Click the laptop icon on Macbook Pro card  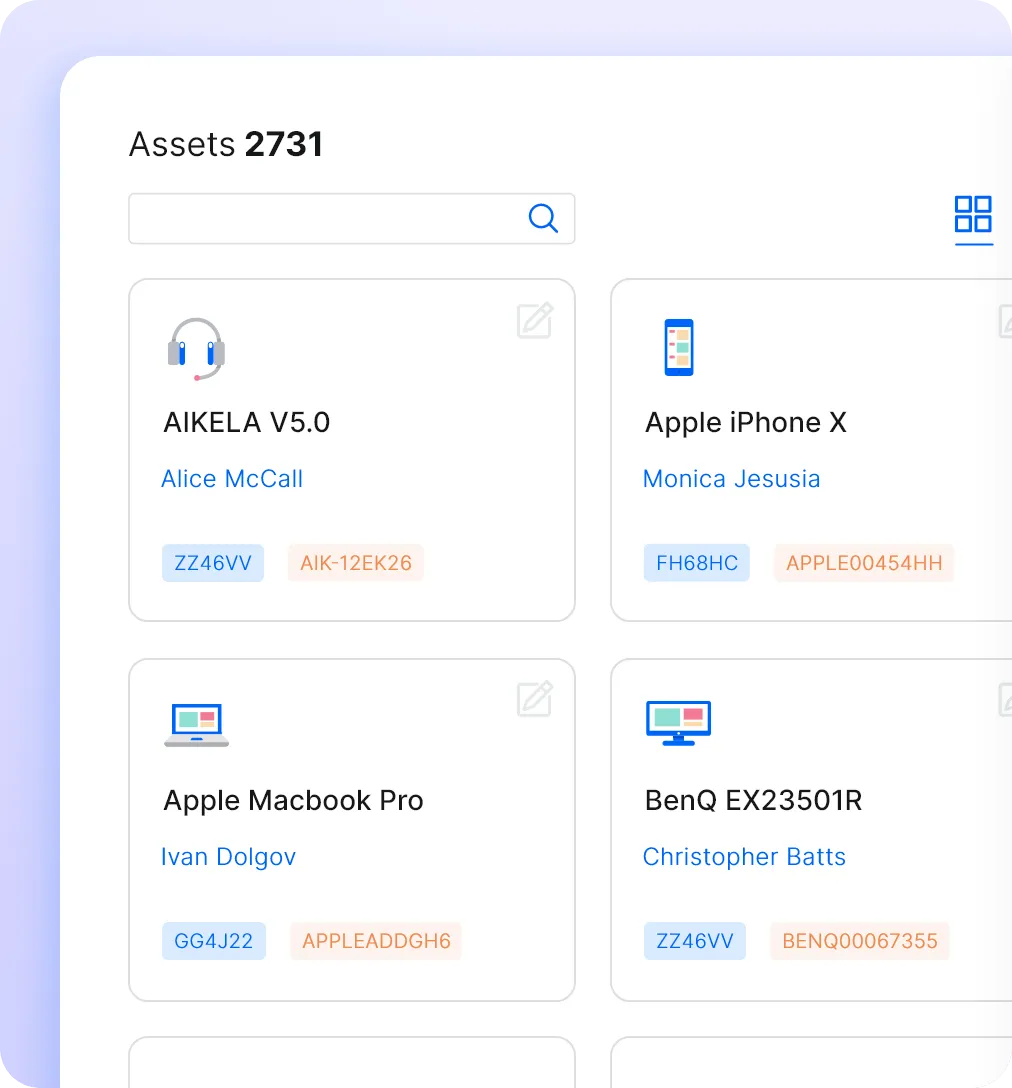(x=197, y=725)
